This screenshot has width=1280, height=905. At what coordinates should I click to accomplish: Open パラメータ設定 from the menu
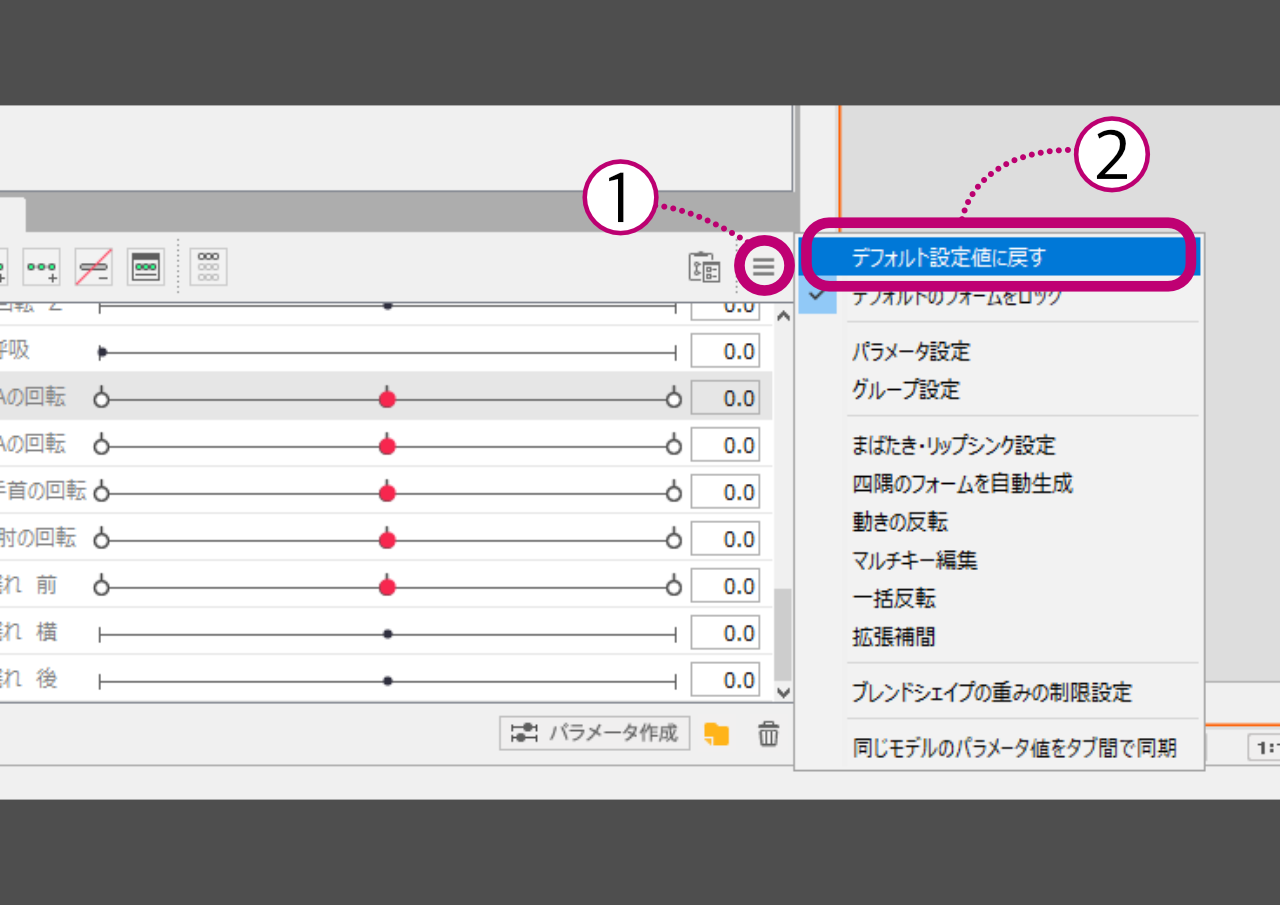coord(1000,352)
